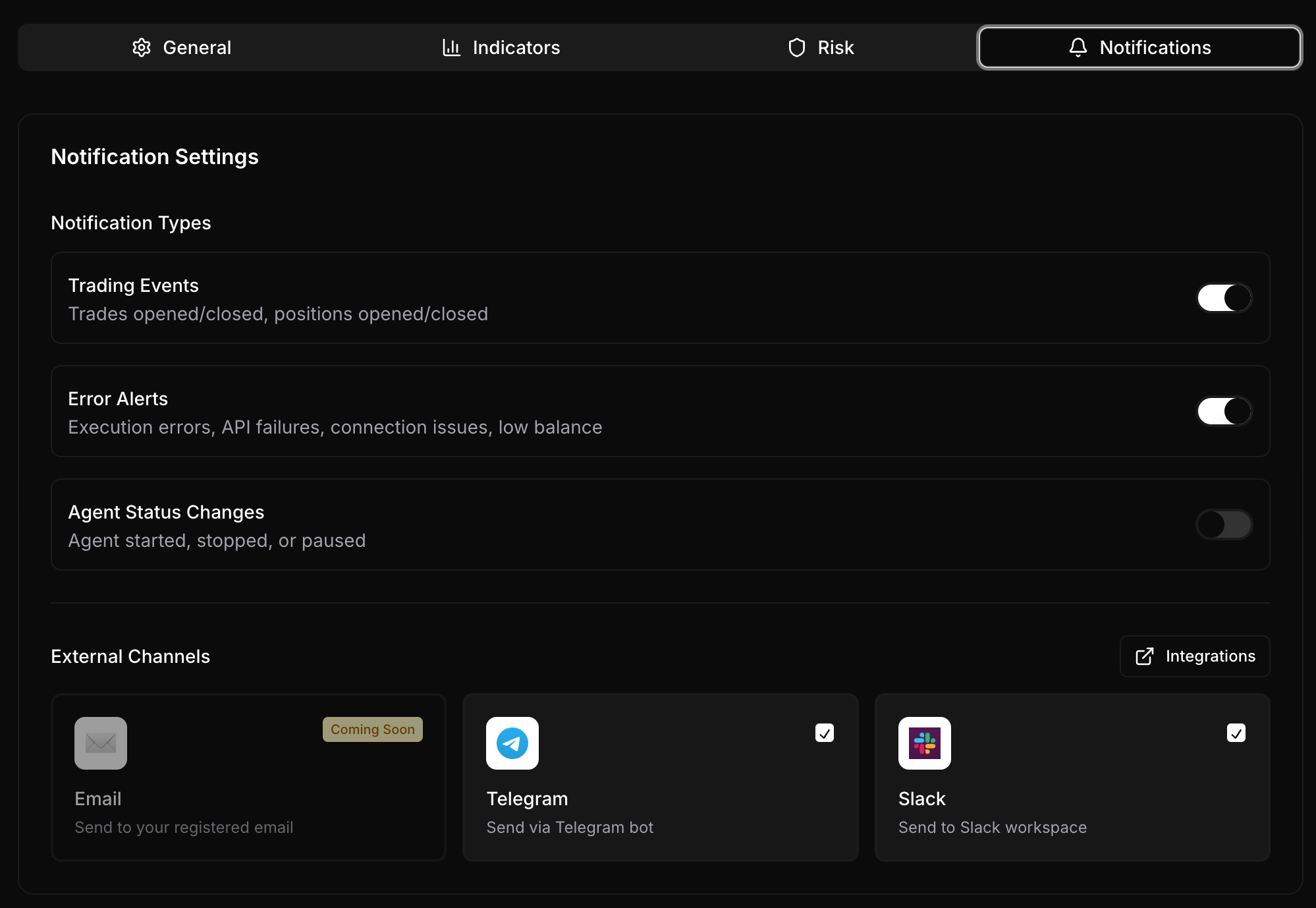1316x908 pixels.
Task: Click the Telegram app icon
Action: (512, 743)
